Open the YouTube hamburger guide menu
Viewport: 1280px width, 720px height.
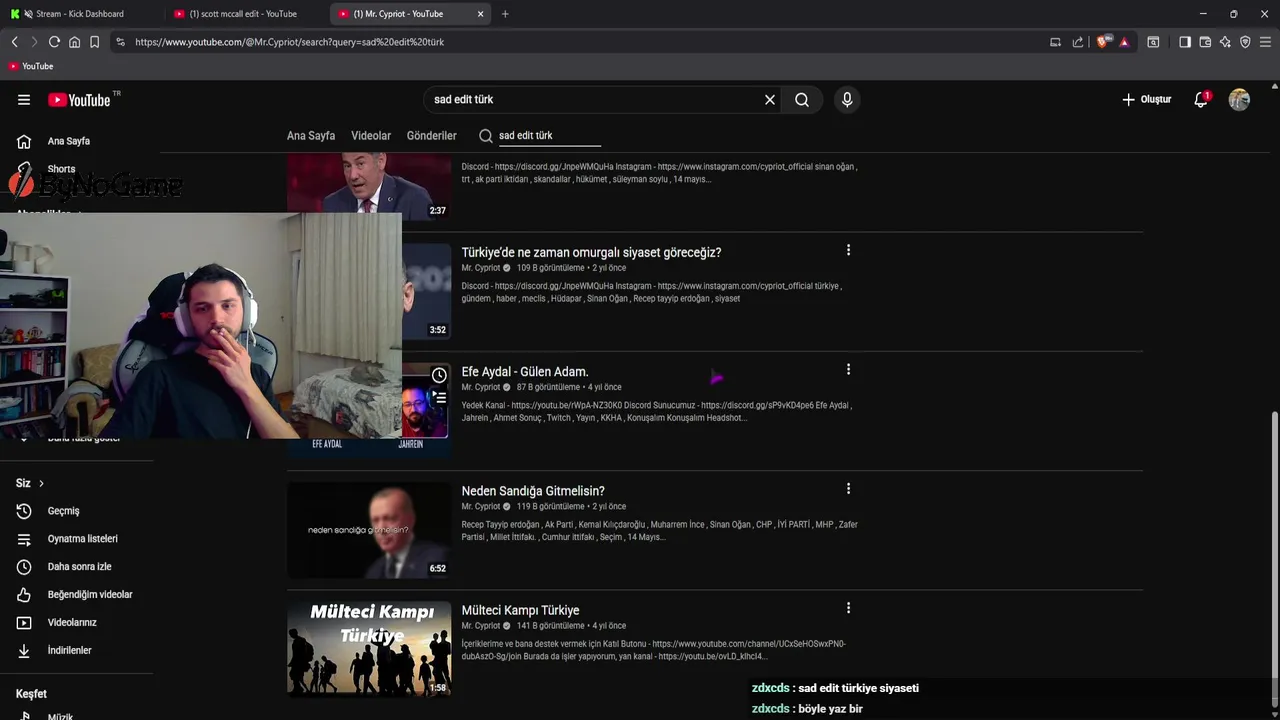[24, 100]
